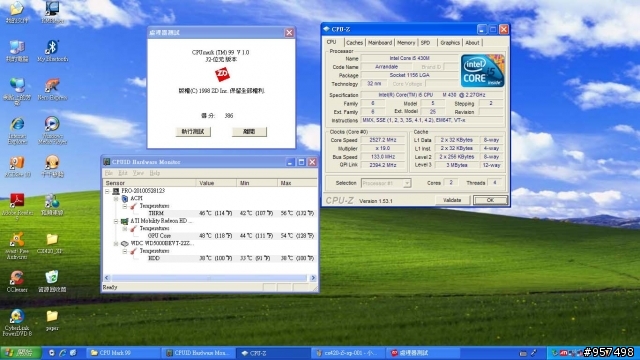Viewport: 640px width, 360px height.
Task: Click the WDC hard drive icon in tree
Action: (124, 244)
